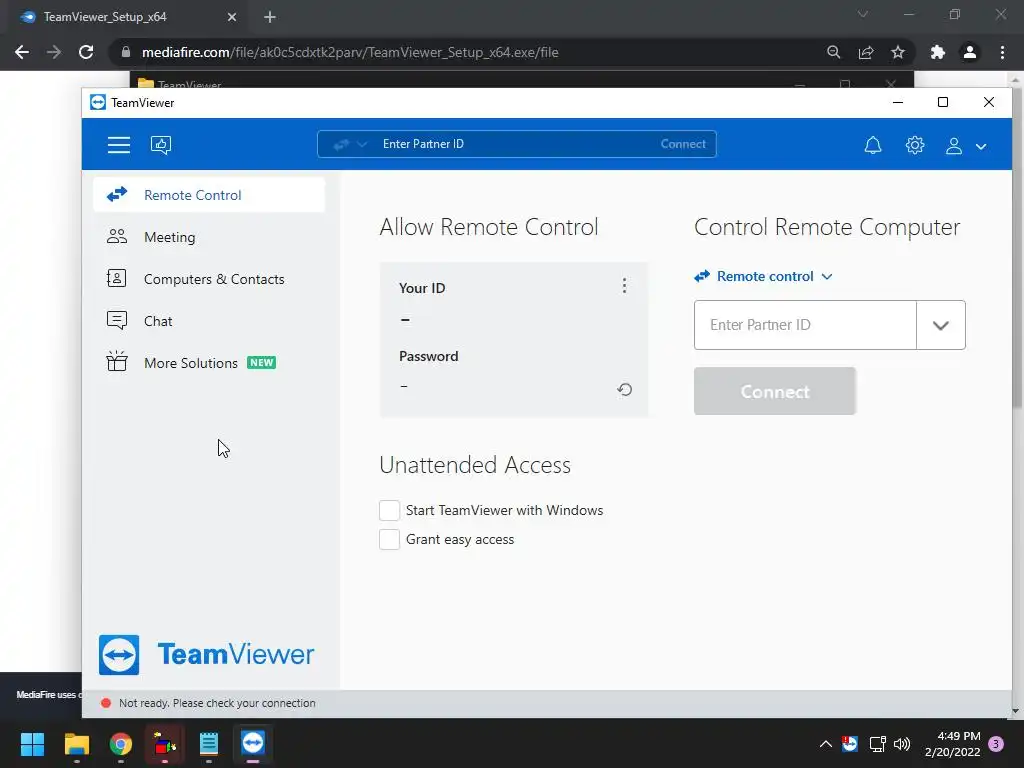Open Chrome extensions puzzle icon
The height and width of the screenshot is (768, 1024).
tap(938, 52)
